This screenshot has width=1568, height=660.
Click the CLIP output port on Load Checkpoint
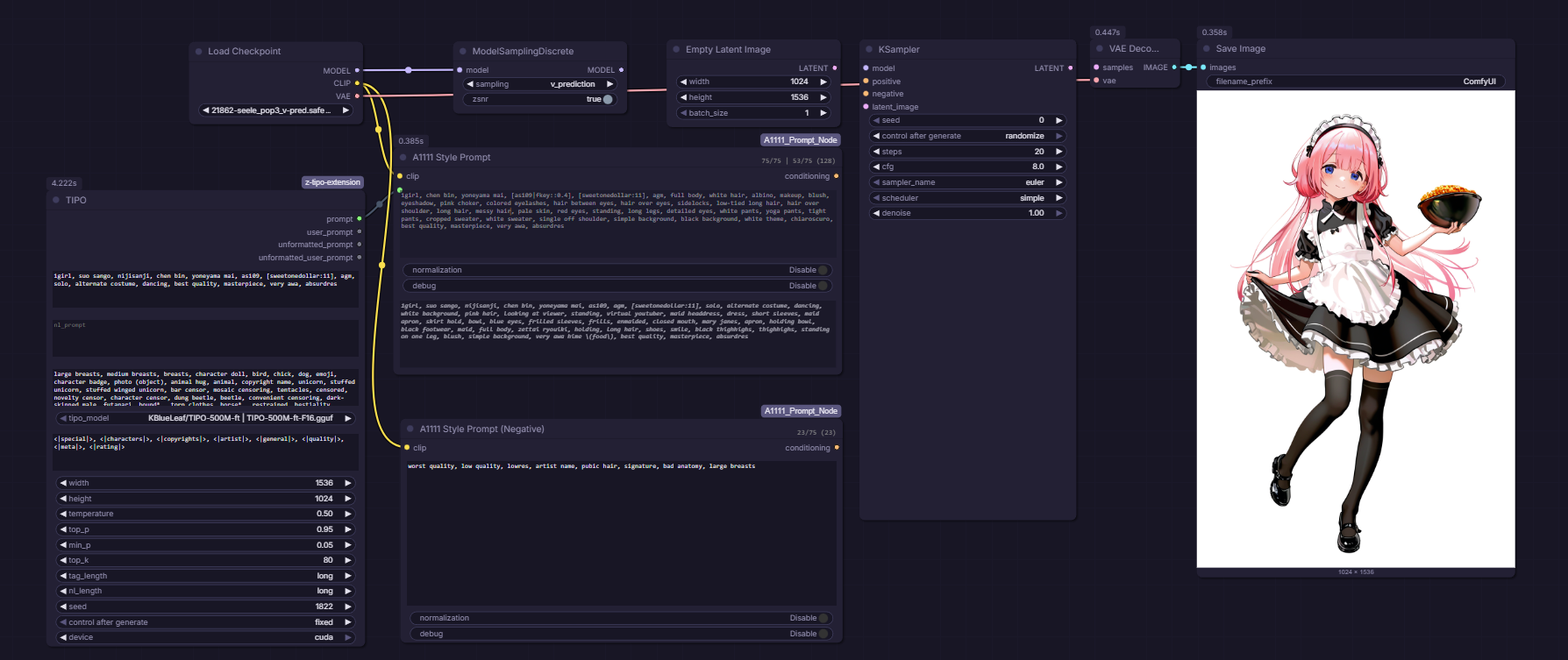coord(357,83)
